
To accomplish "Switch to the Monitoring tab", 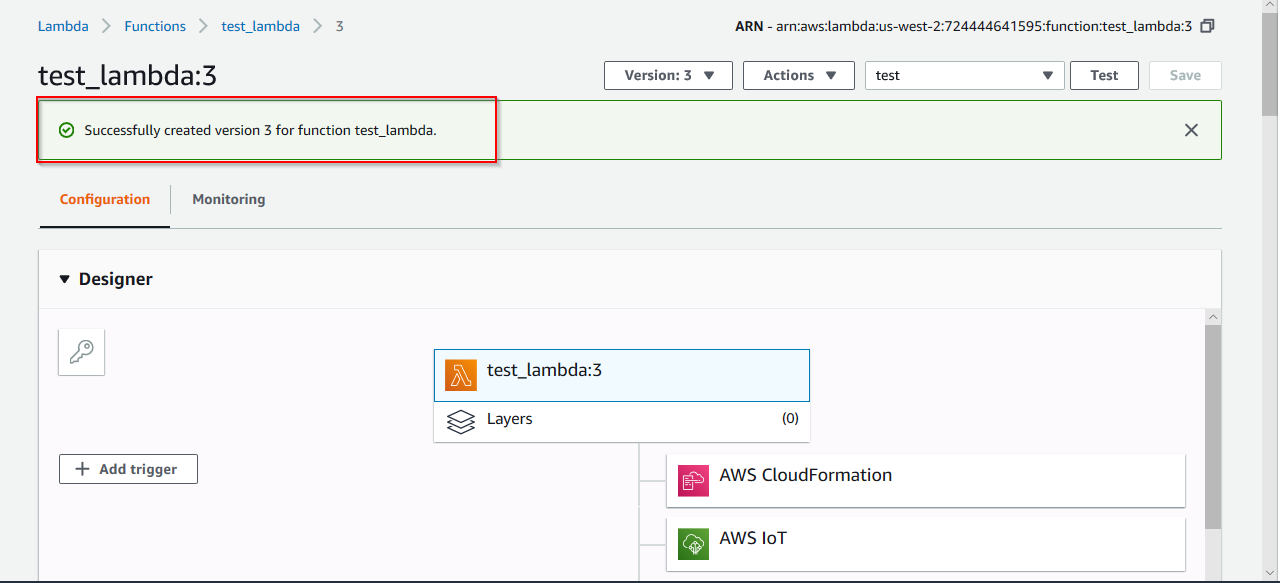I will pos(228,199).
